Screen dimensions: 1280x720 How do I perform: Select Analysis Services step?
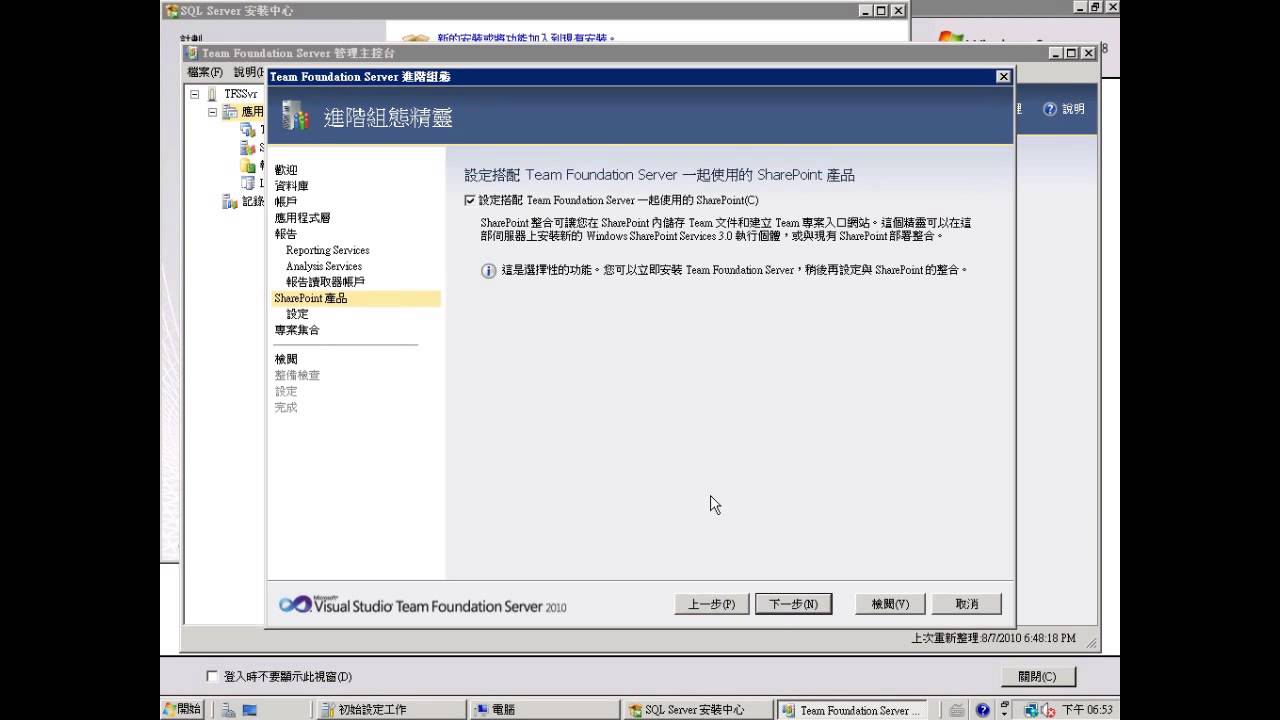click(324, 266)
